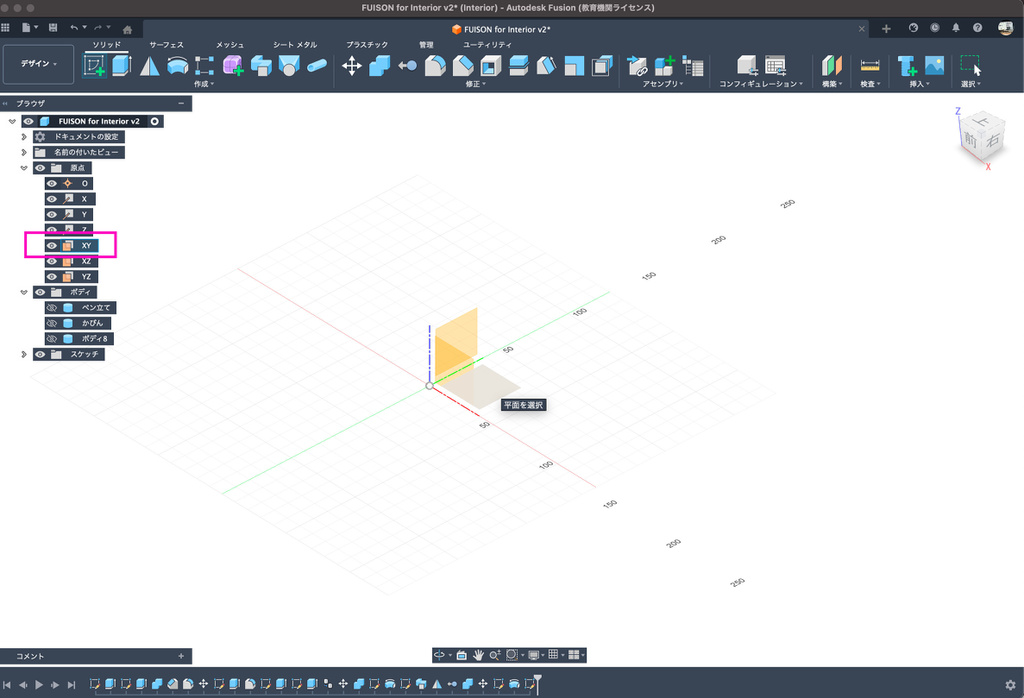Show the ペン立て body
This screenshot has width=1024, height=698.
[52, 307]
